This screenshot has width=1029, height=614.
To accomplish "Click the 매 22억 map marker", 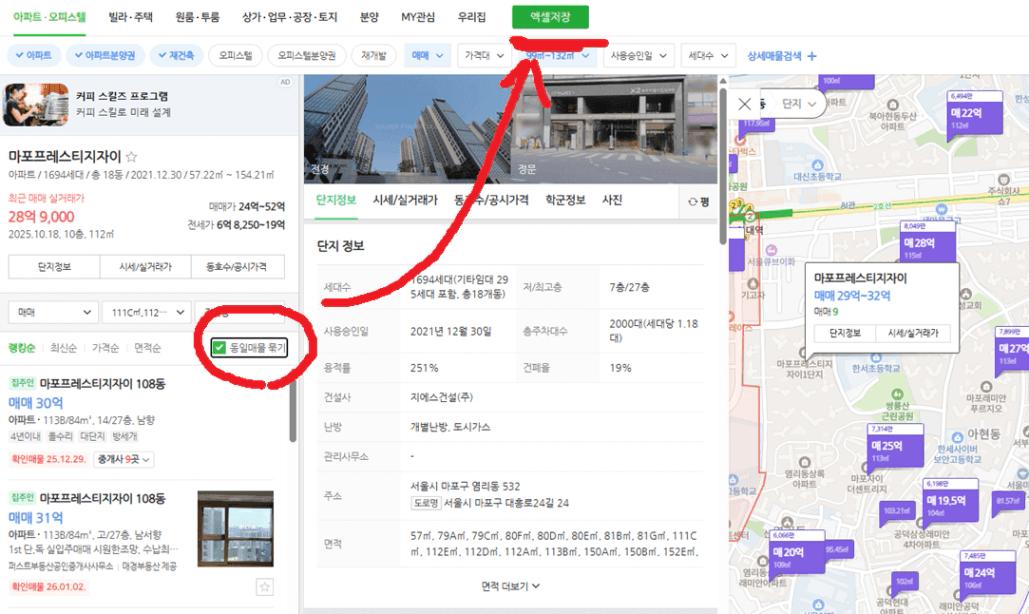I will pyautogui.click(x=975, y=115).
